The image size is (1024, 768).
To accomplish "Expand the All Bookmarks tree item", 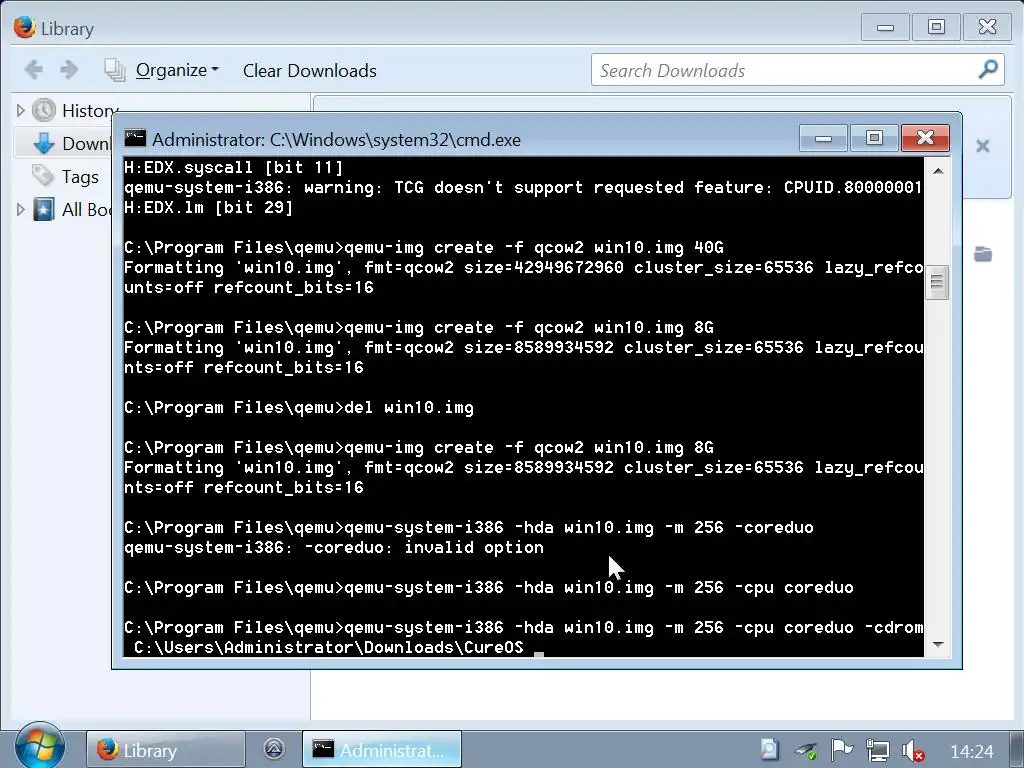I will click(x=20, y=210).
